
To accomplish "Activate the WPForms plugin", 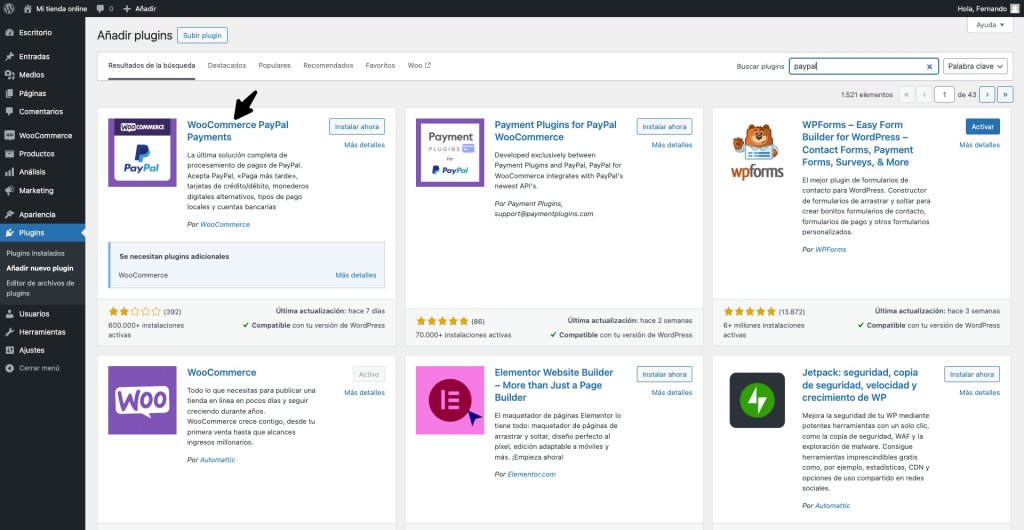I will pyautogui.click(x=982, y=127).
